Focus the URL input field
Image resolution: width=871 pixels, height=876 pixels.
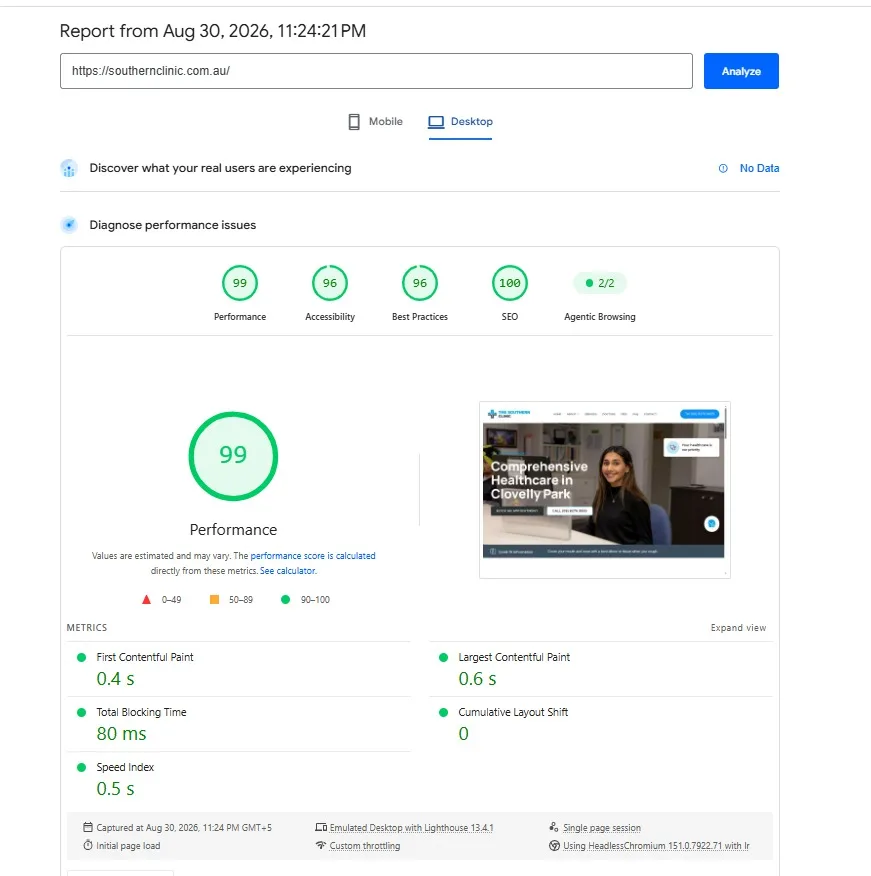click(376, 71)
